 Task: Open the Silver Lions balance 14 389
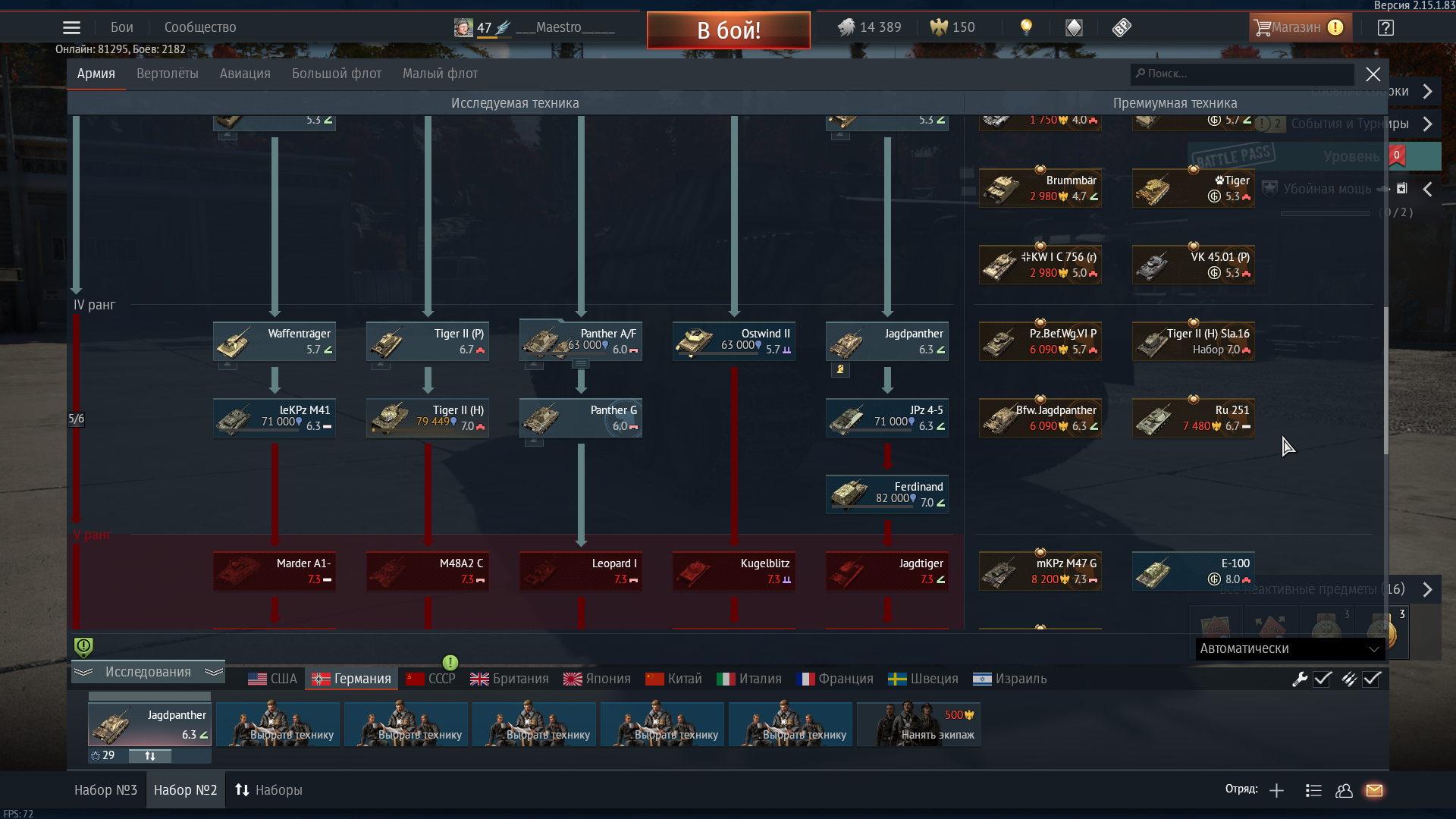click(x=870, y=27)
